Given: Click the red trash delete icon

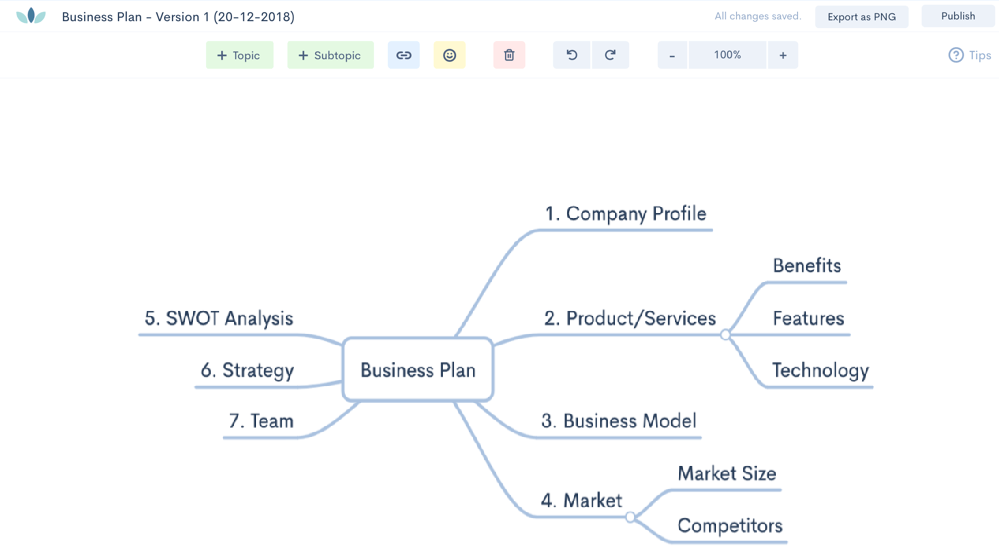Looking at the screenshot, I should pyautogui.click(x=509, y=56).
